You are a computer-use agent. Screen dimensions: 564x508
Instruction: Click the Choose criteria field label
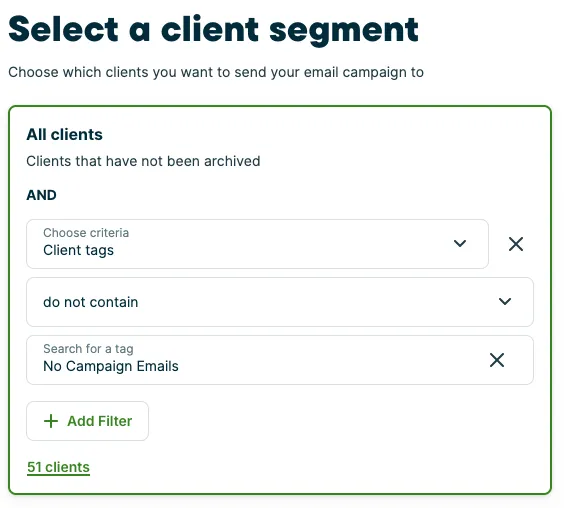pos(86,233)
